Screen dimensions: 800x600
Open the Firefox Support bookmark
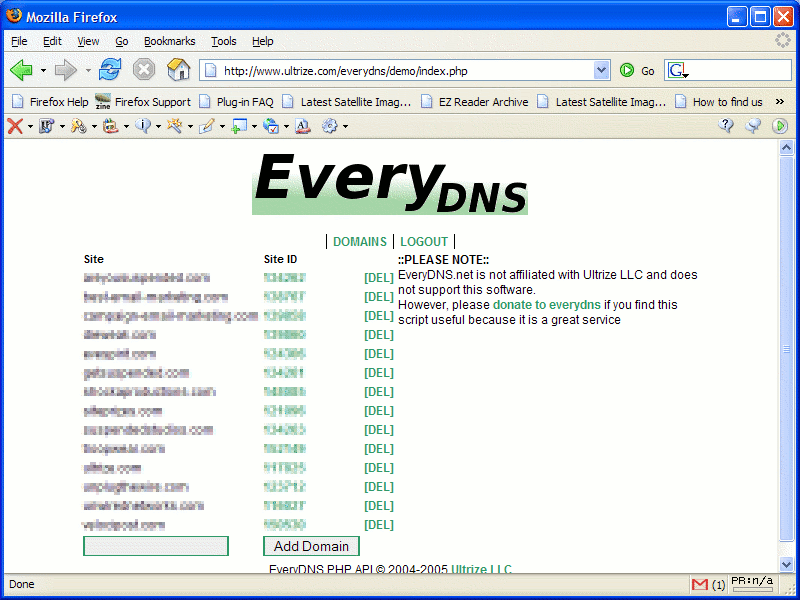[x=143, y=102]
